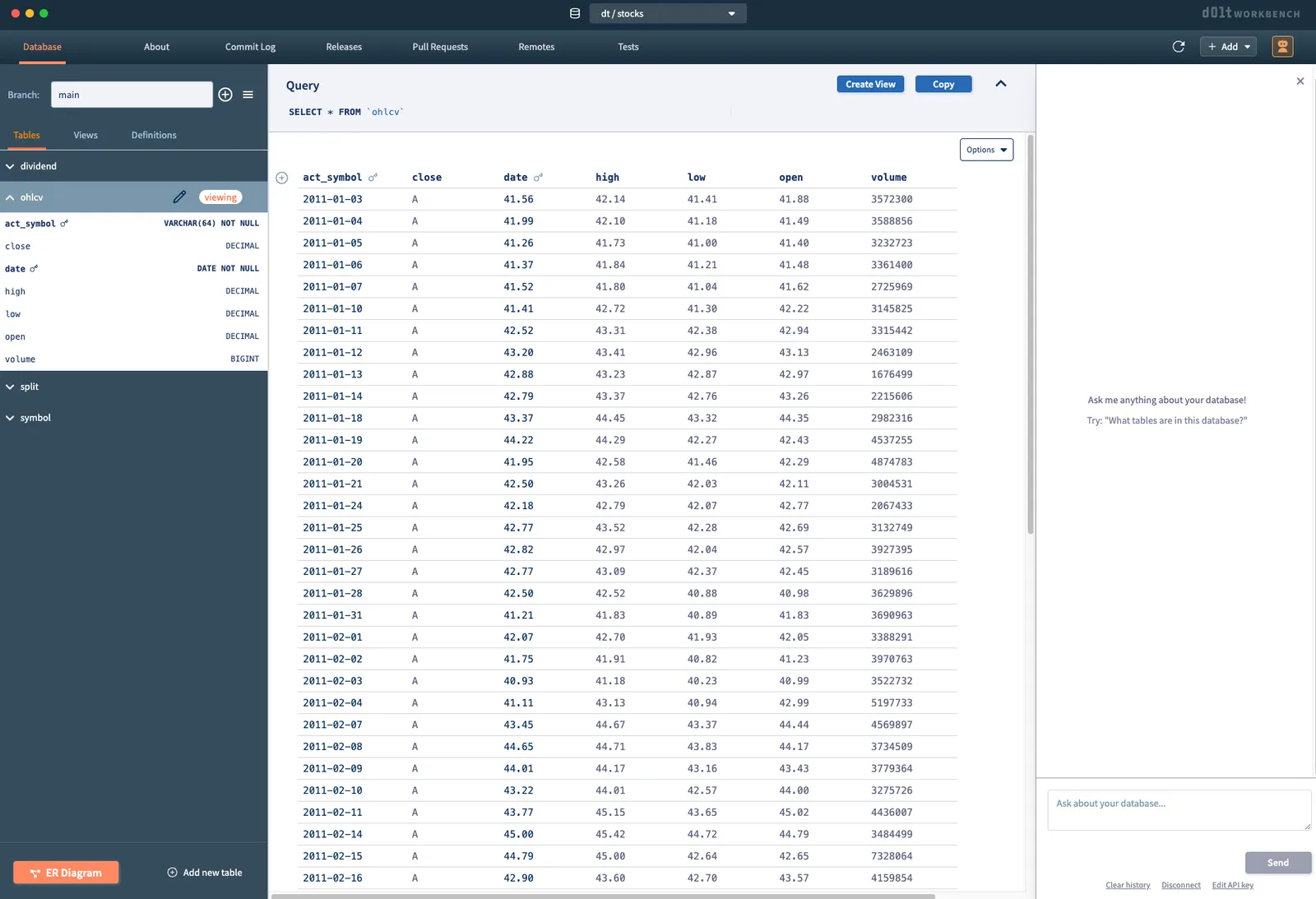Open the Options dropdown
Viewport: 1316px width, 899px height.
click(985, 150)
